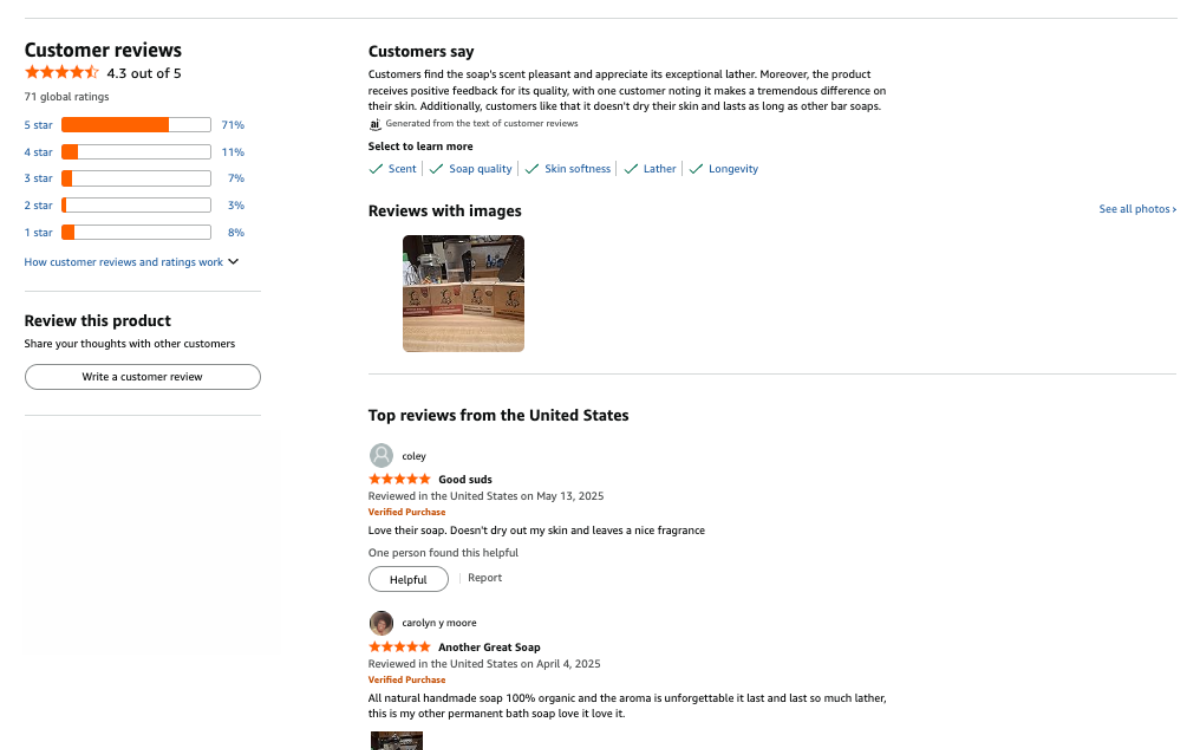Click the See all photos arrow link
Image resolution: width=1200 pixels, height=750 pixels.
(x=1137, y=209)
